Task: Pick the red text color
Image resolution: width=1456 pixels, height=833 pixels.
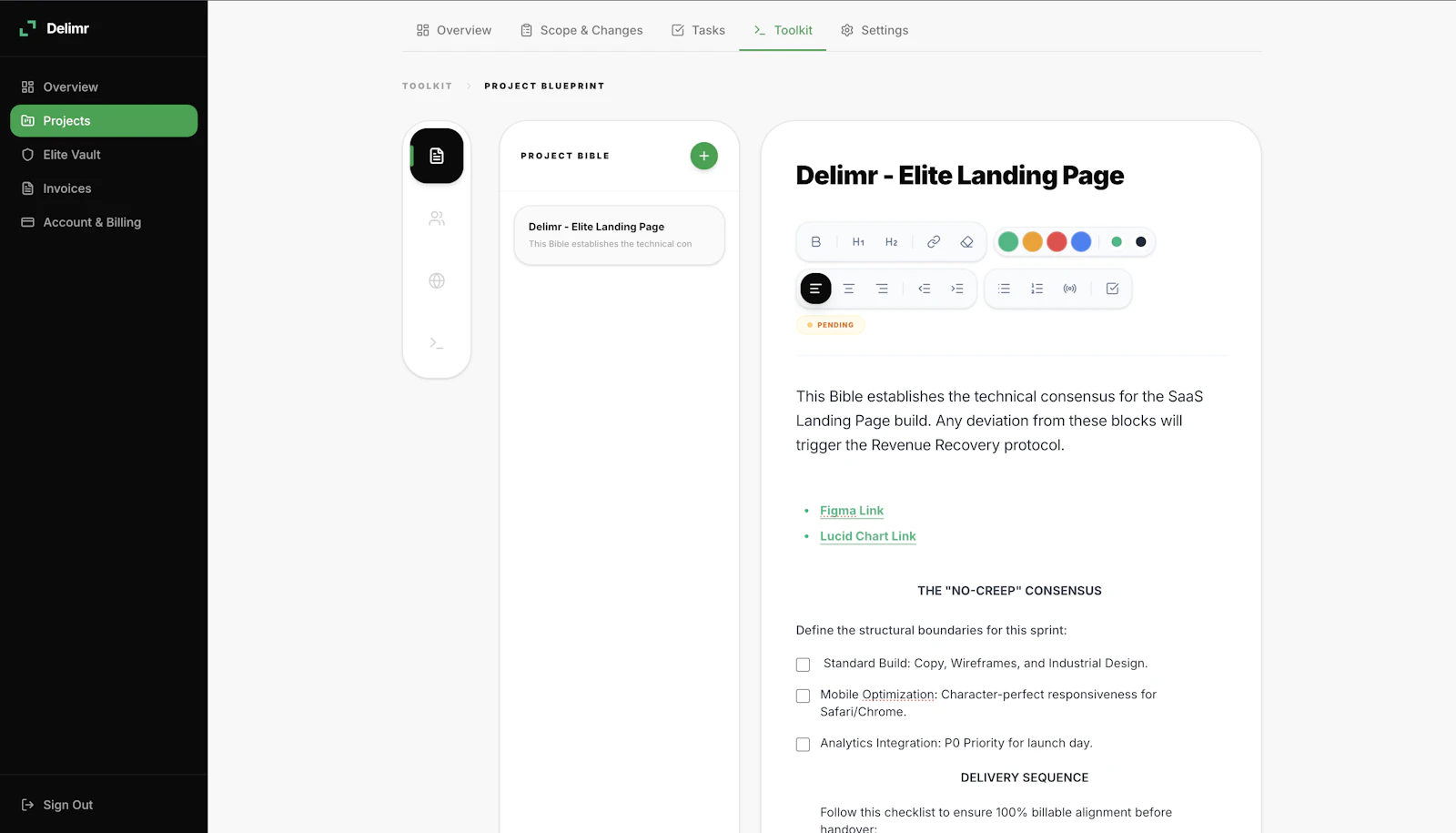Action: coord(1057,242)
